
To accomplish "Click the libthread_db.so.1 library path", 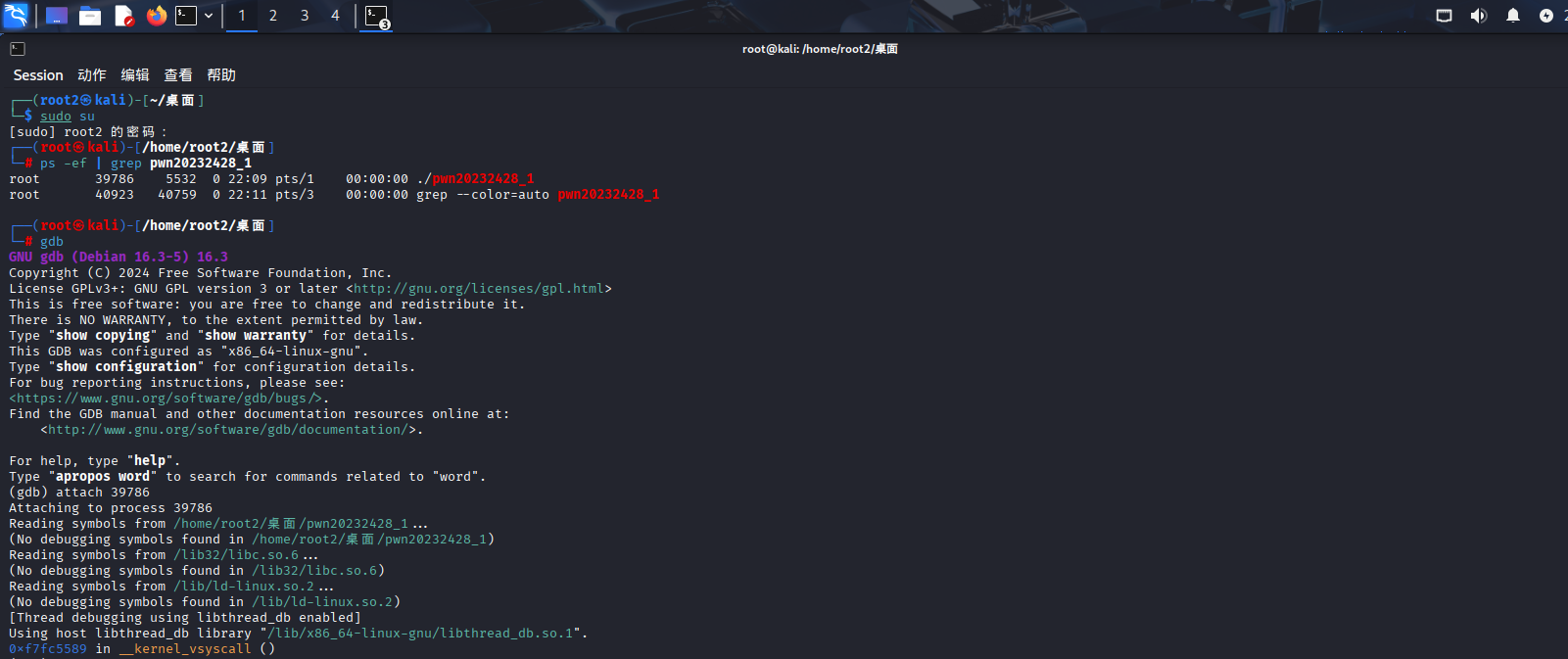I will pos(420,634).
